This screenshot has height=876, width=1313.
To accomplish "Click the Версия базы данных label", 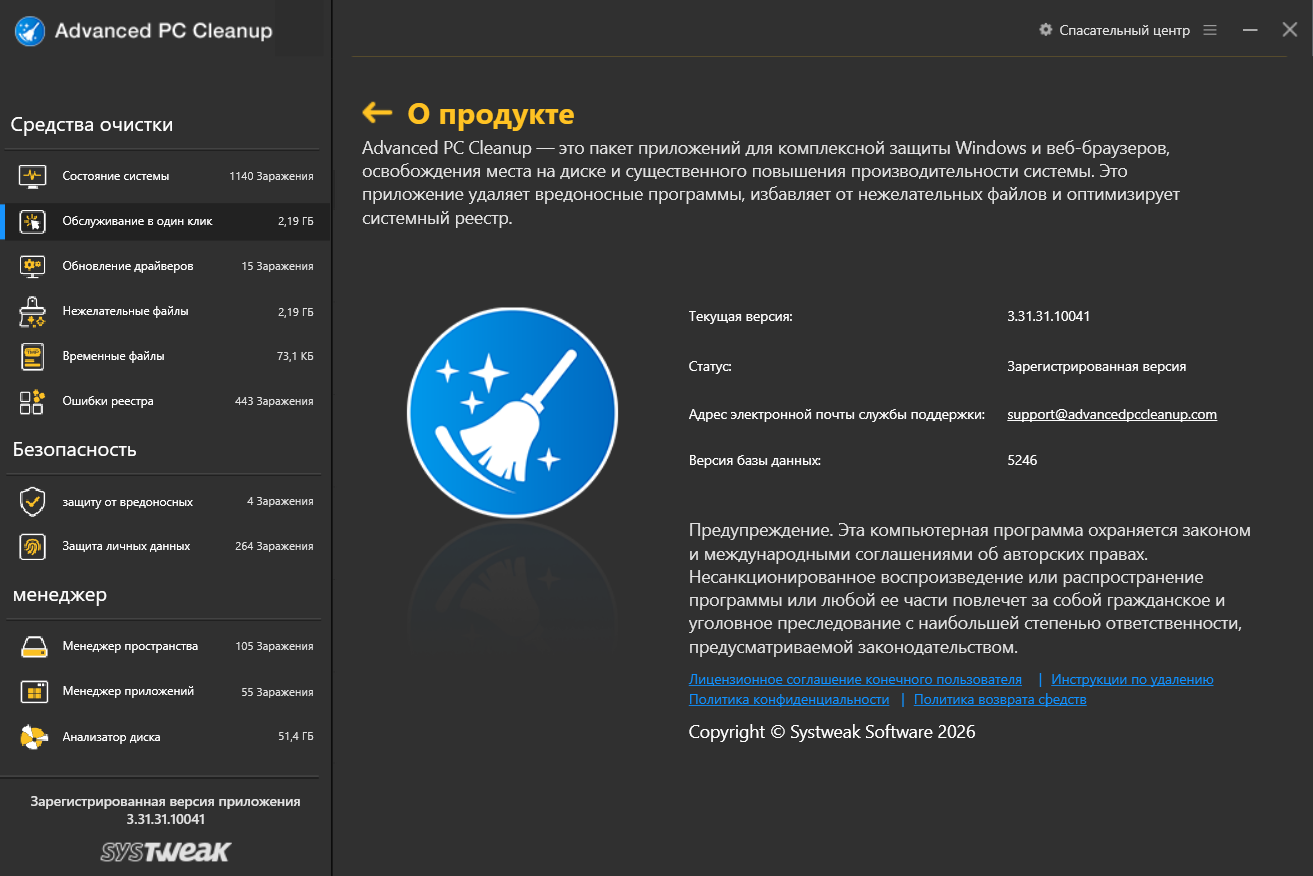I will [755, 461].
